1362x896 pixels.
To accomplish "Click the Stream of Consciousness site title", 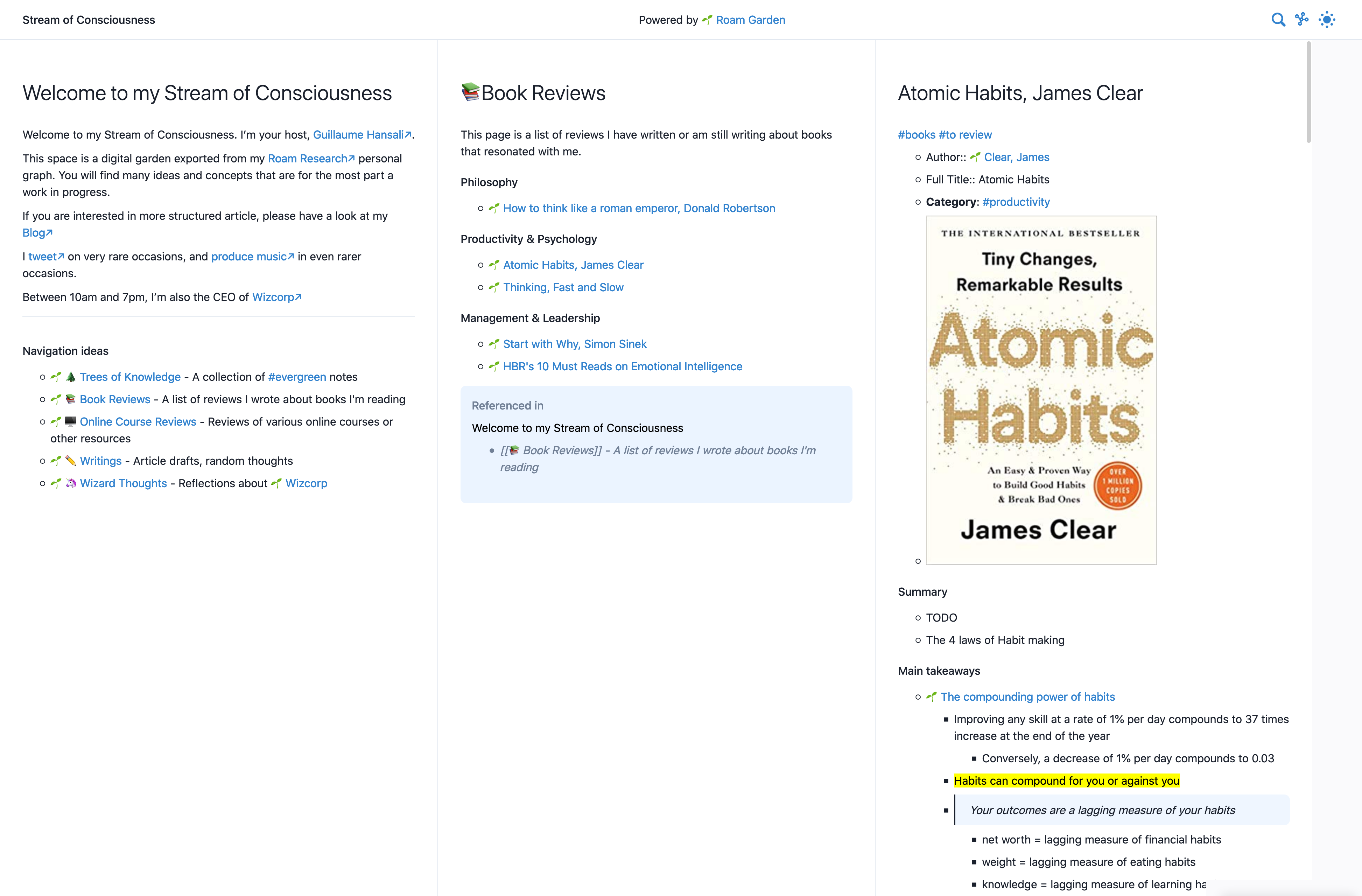I will point(89,20).
